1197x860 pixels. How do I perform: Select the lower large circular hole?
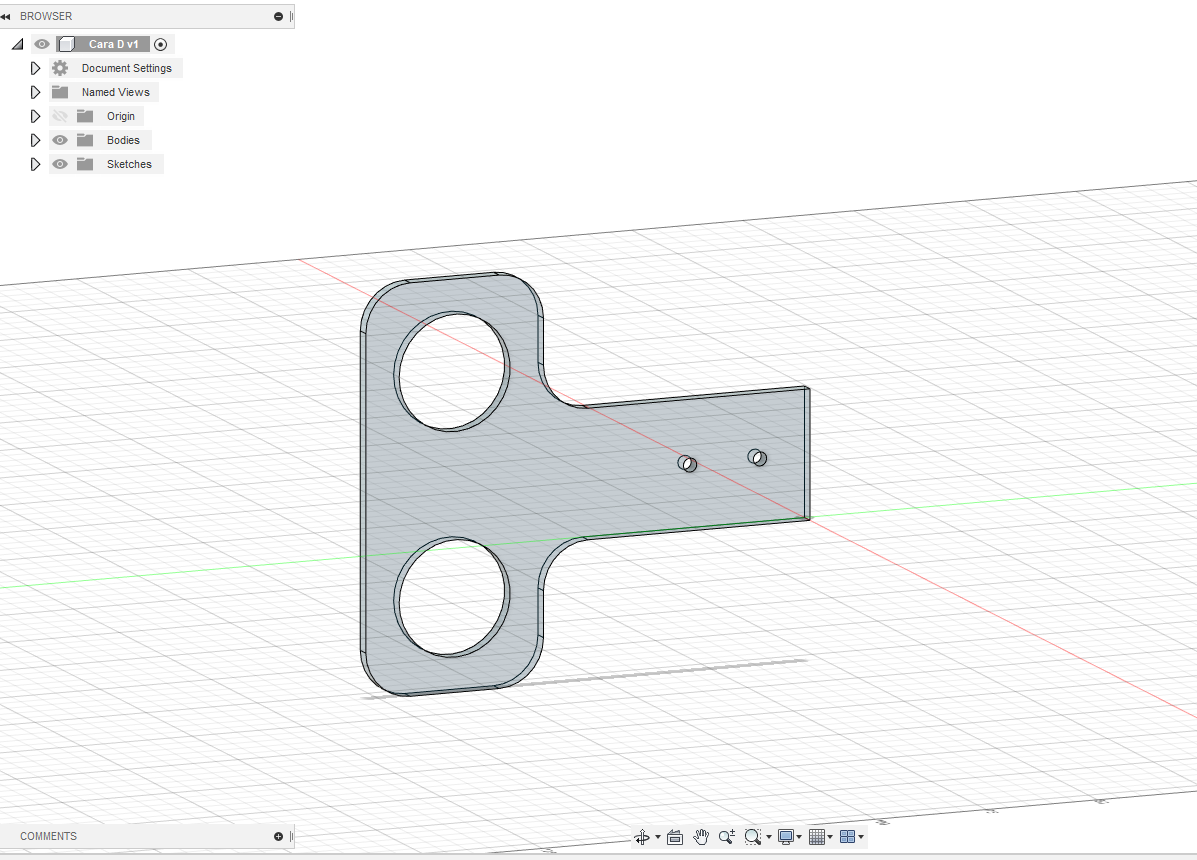tap(451, 597)
